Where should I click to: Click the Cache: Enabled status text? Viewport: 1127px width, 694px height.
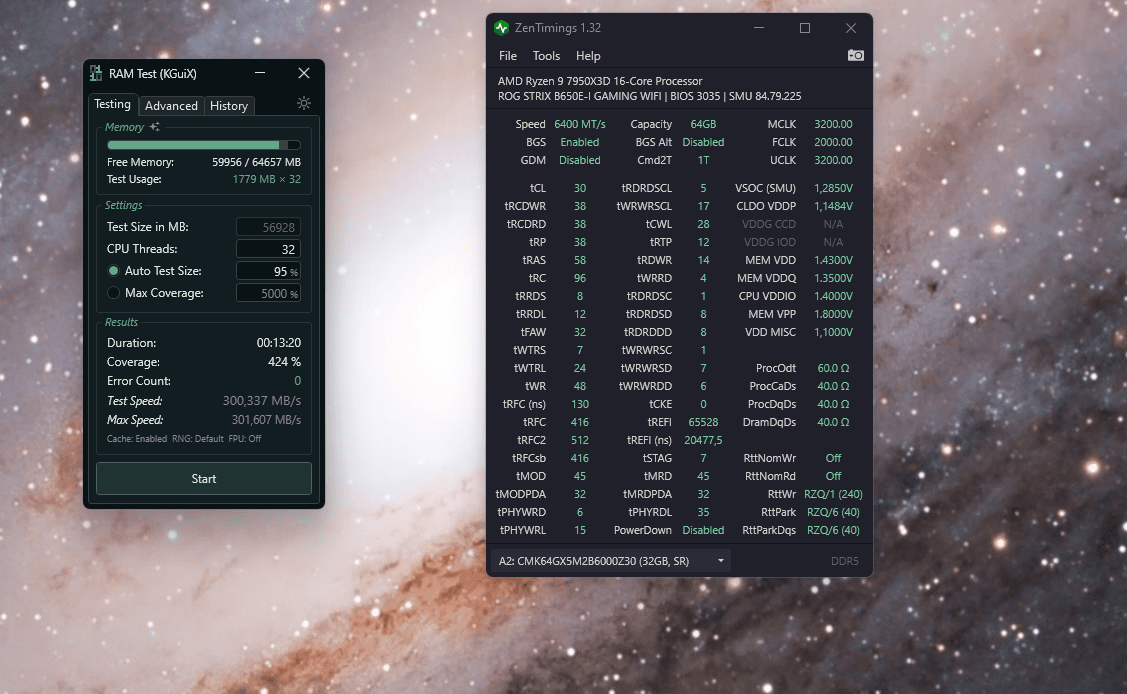coord(137,439)
